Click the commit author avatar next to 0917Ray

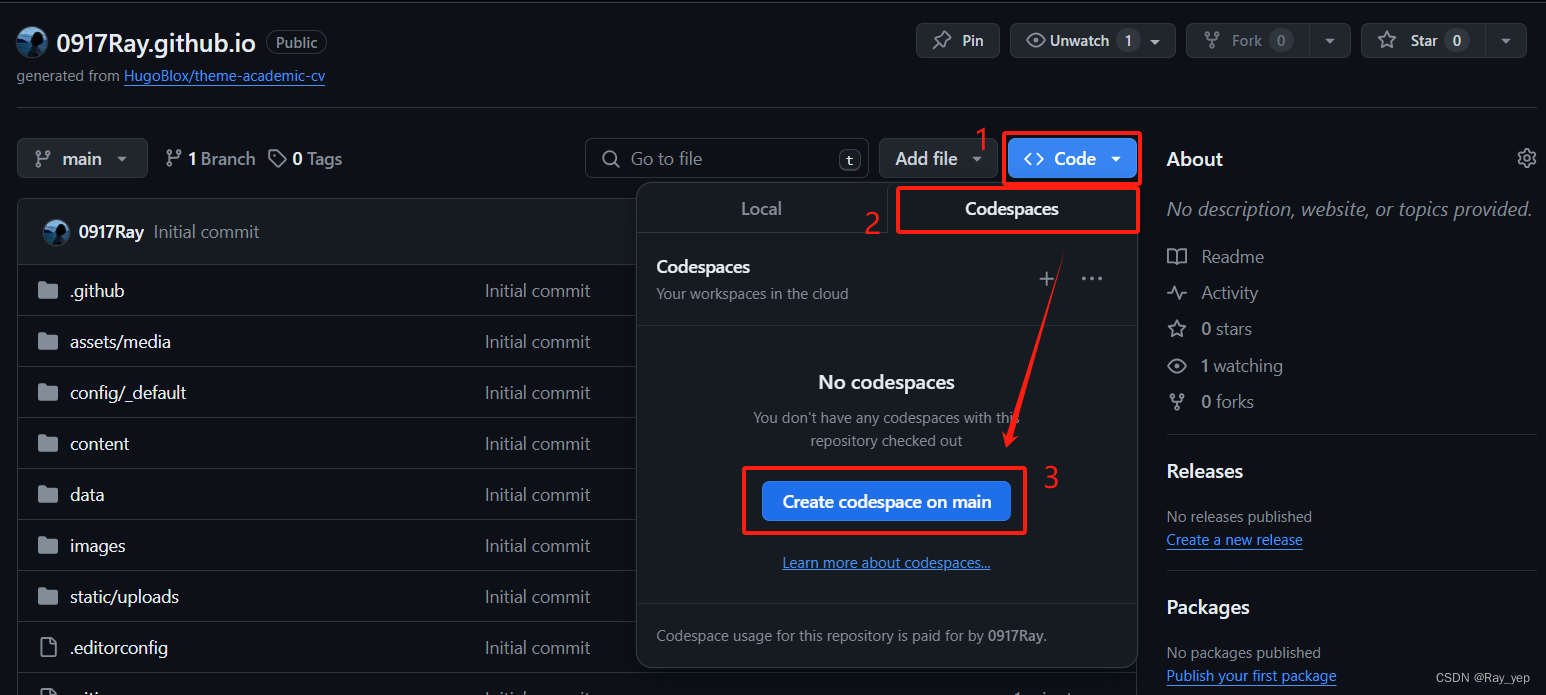(x=56, y=232)
